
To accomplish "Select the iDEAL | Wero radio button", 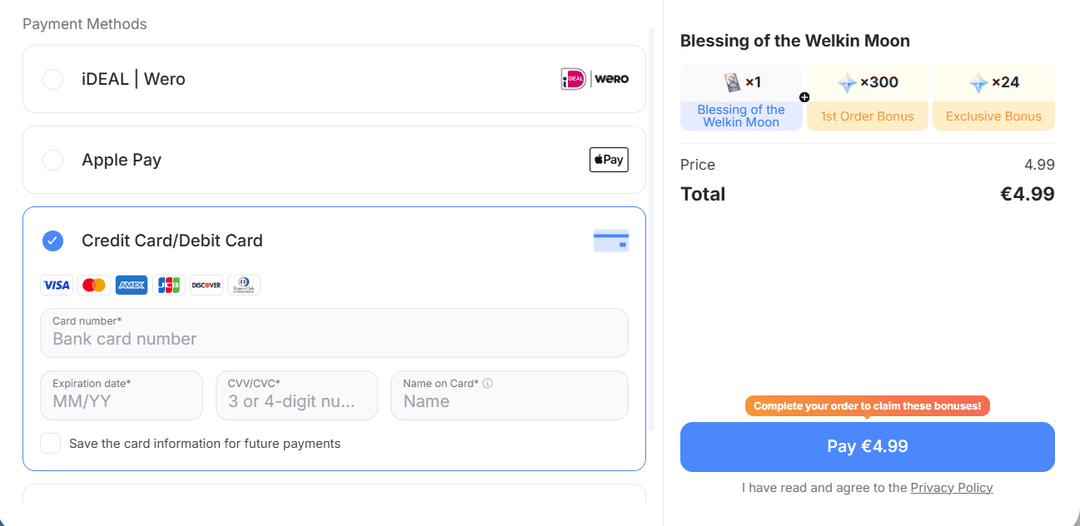I will [x=53, y=79].
